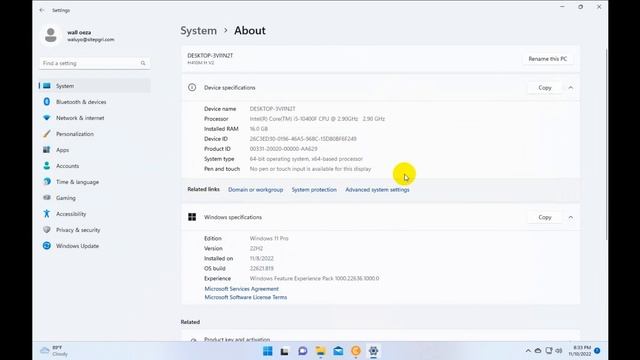Select the Device ID value text
The width and height of the screenshot is (640, 360).
click(x=303, y=139)
